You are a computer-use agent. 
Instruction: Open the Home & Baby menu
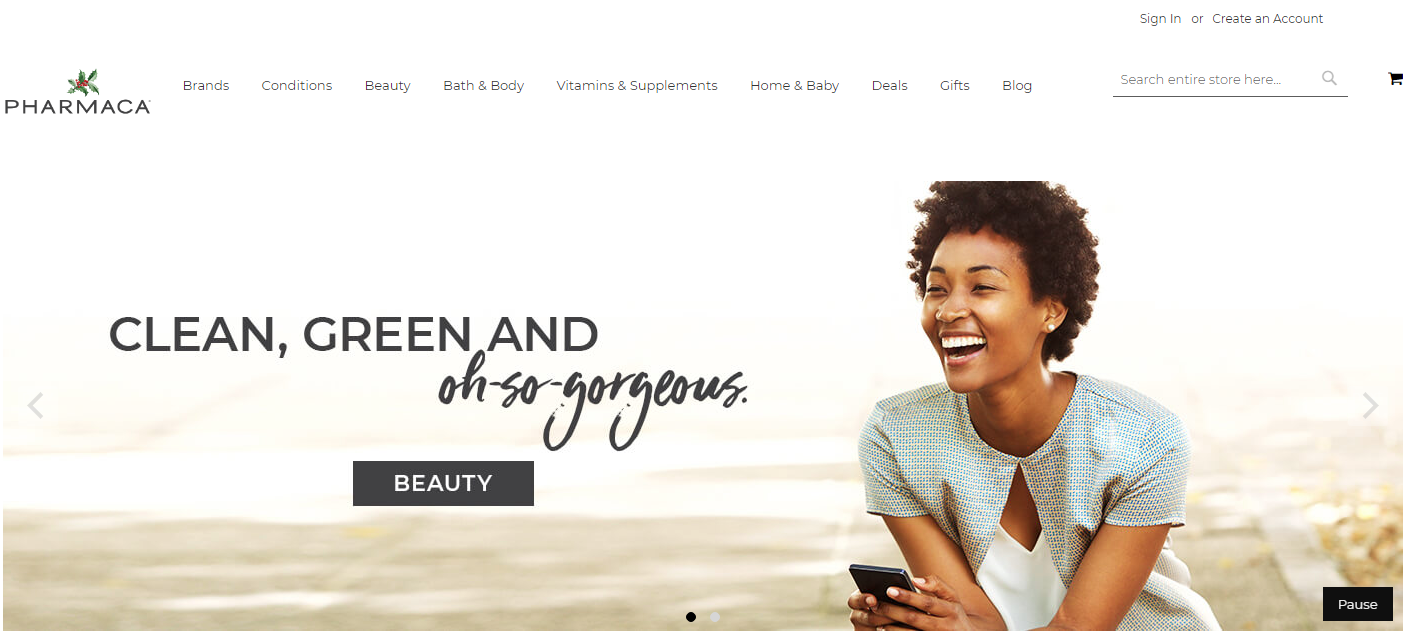795,86
